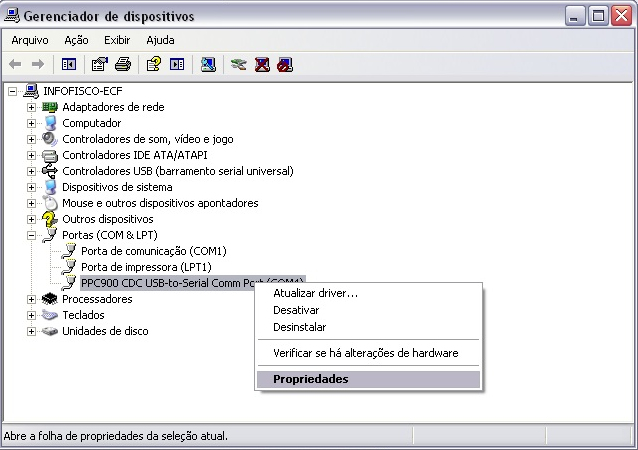This screenshot has height=450, width=638.
Task: Open the Ação menu
Action: (x=76, y=40)
